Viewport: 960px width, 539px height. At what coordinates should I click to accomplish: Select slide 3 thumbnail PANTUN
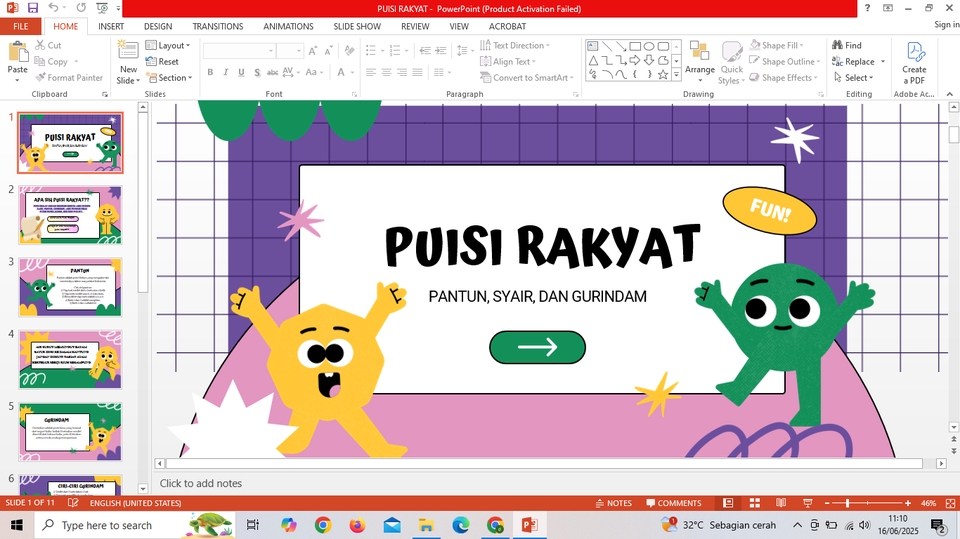(x=70, y=287)
